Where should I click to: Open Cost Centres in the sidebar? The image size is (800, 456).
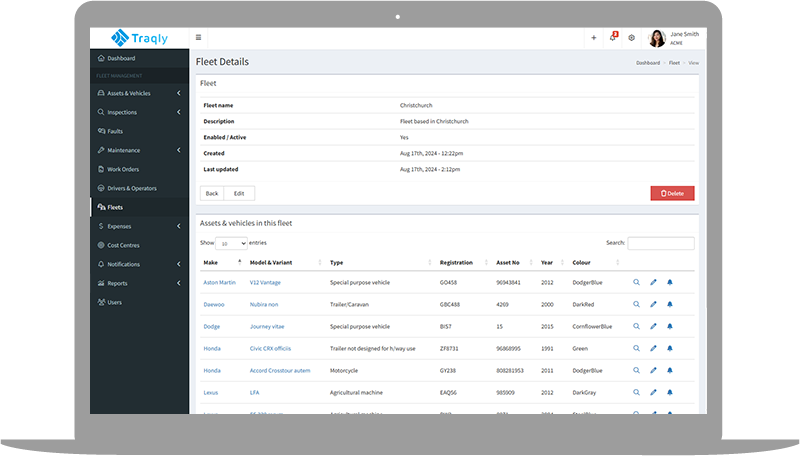[139, 245]
